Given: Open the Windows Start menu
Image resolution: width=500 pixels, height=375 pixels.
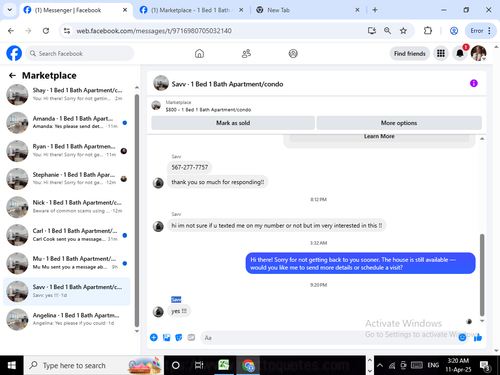Looking at the screenshot, I should 12,365.
